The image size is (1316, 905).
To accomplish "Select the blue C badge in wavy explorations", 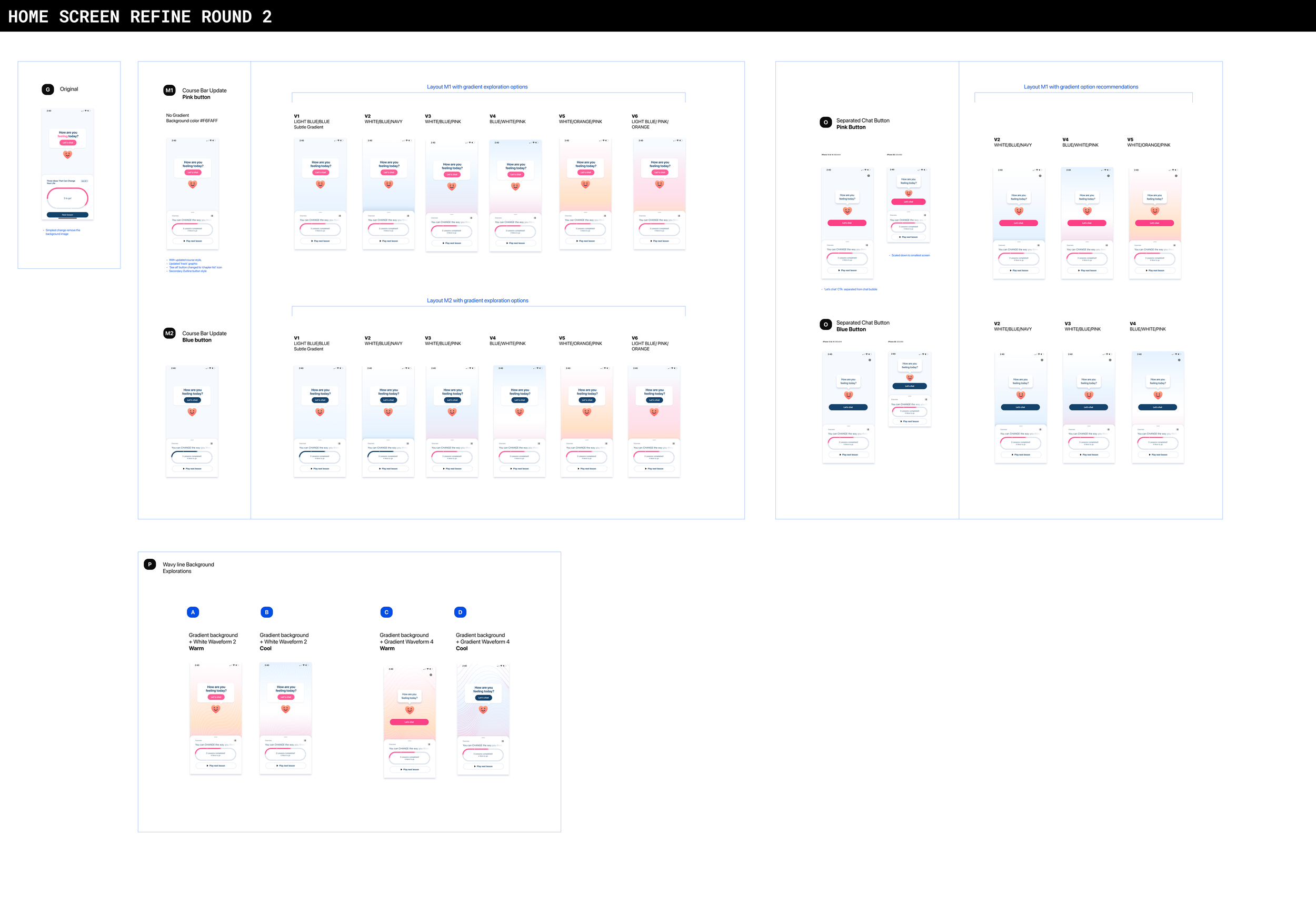I will [x=386, y=612].
